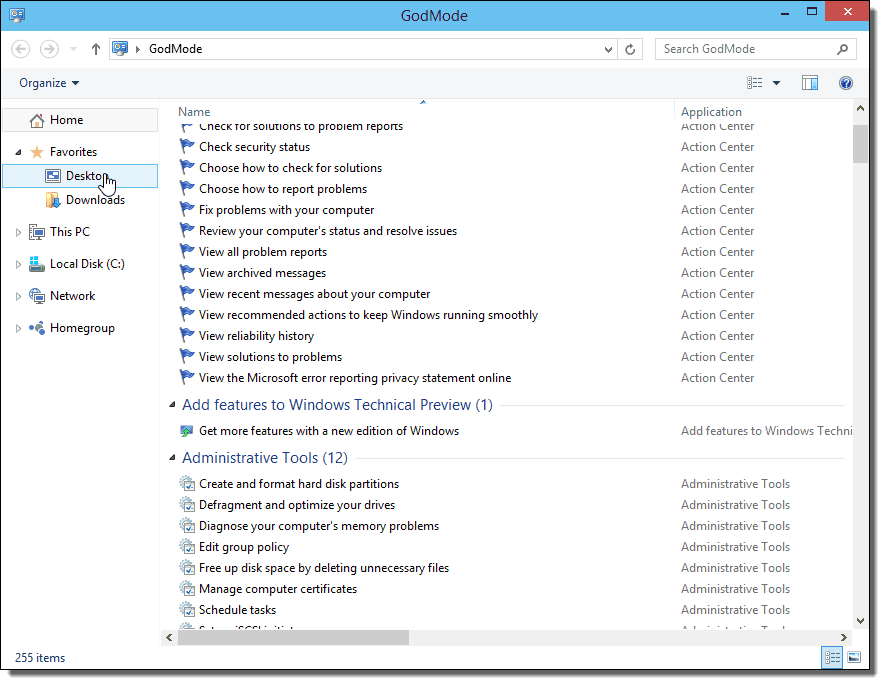The height and width of the screenshot is (685, 885).
Task: Click the Administrative Tools group header
Action: tap(264, 458)
